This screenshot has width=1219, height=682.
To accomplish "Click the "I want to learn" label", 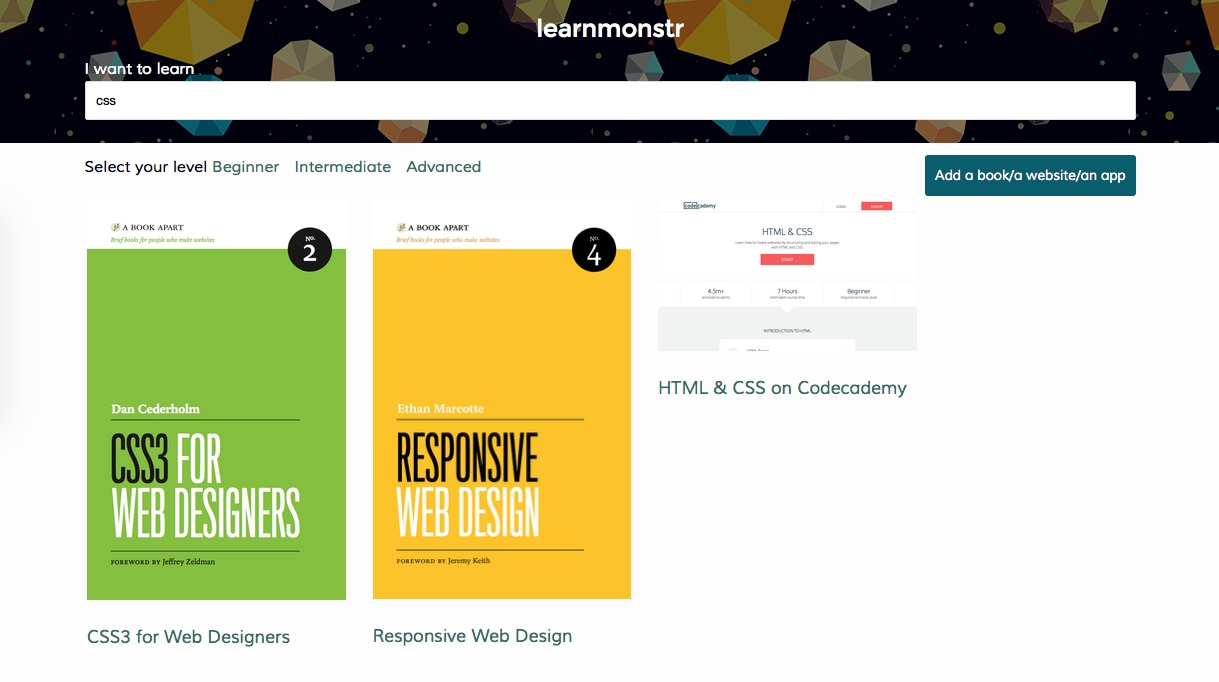I will coord(139,69).
